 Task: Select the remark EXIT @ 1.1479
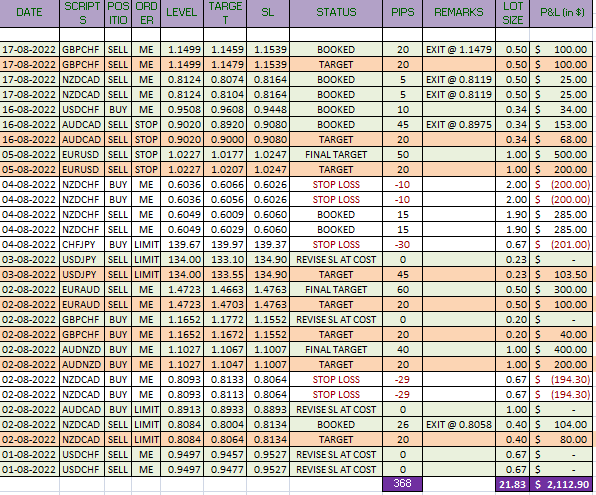(459, 50)
